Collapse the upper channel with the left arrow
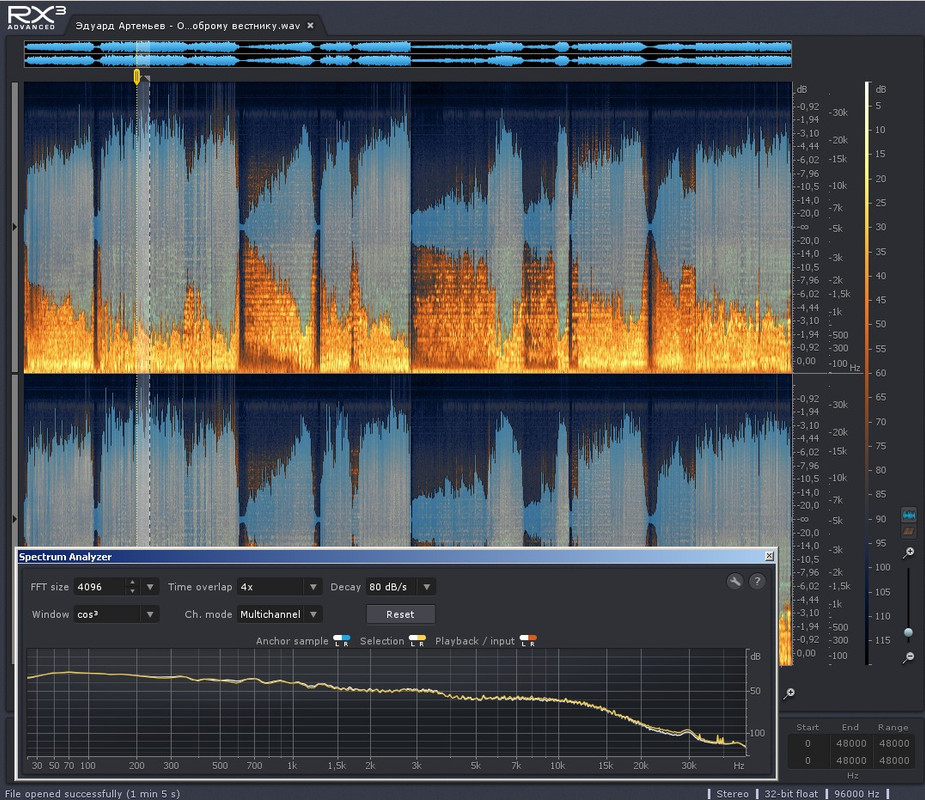This screenshot has height=800, width=925. (15, 227)
